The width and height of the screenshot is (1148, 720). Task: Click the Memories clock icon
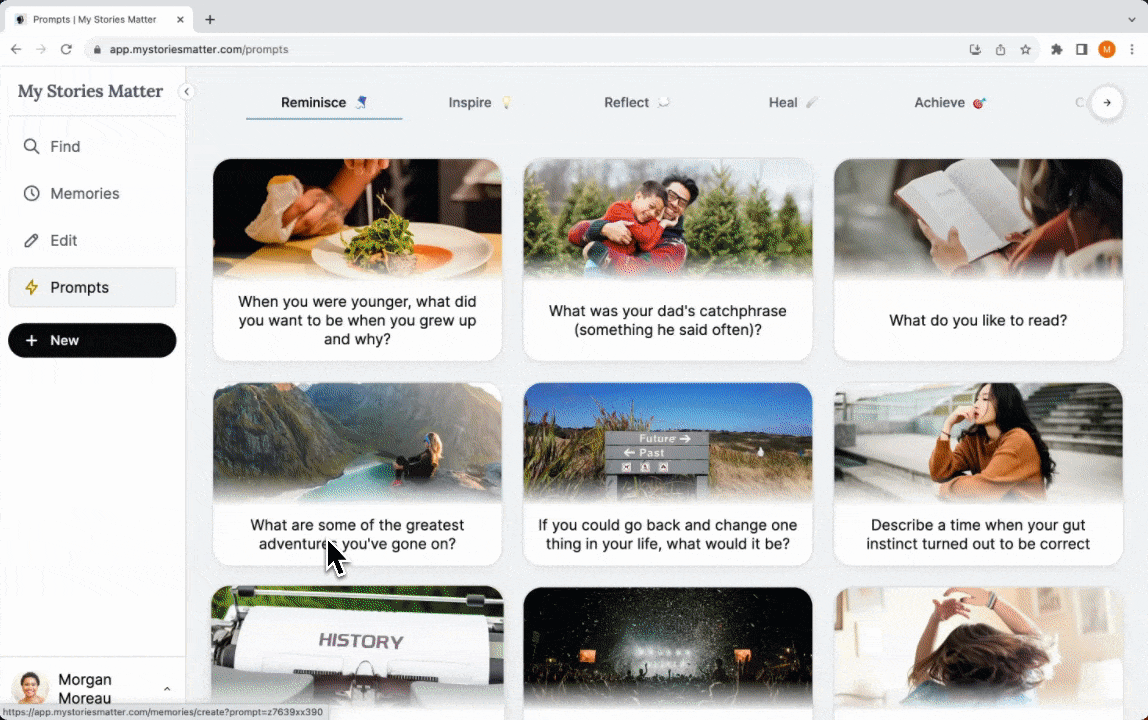click(x=31, y=193)
